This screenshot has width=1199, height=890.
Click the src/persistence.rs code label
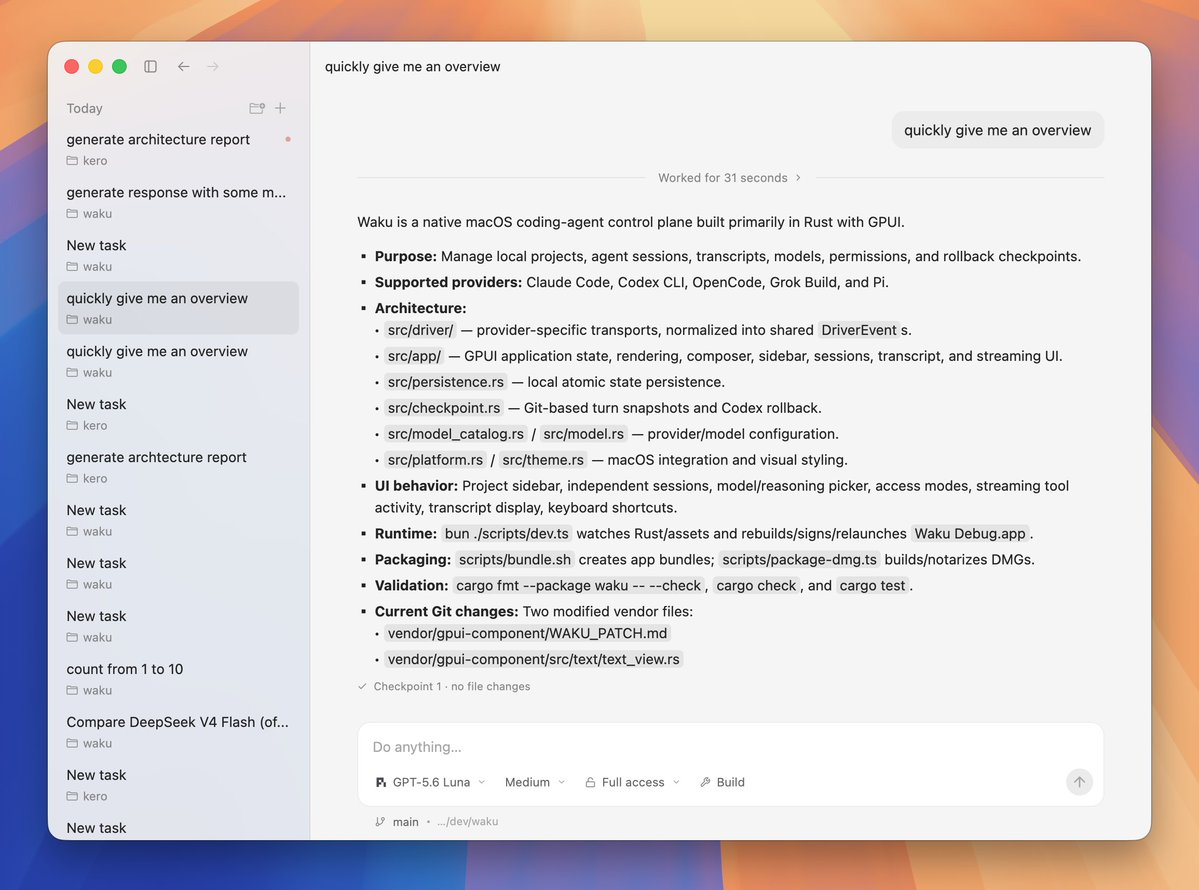tap(446, 382)
